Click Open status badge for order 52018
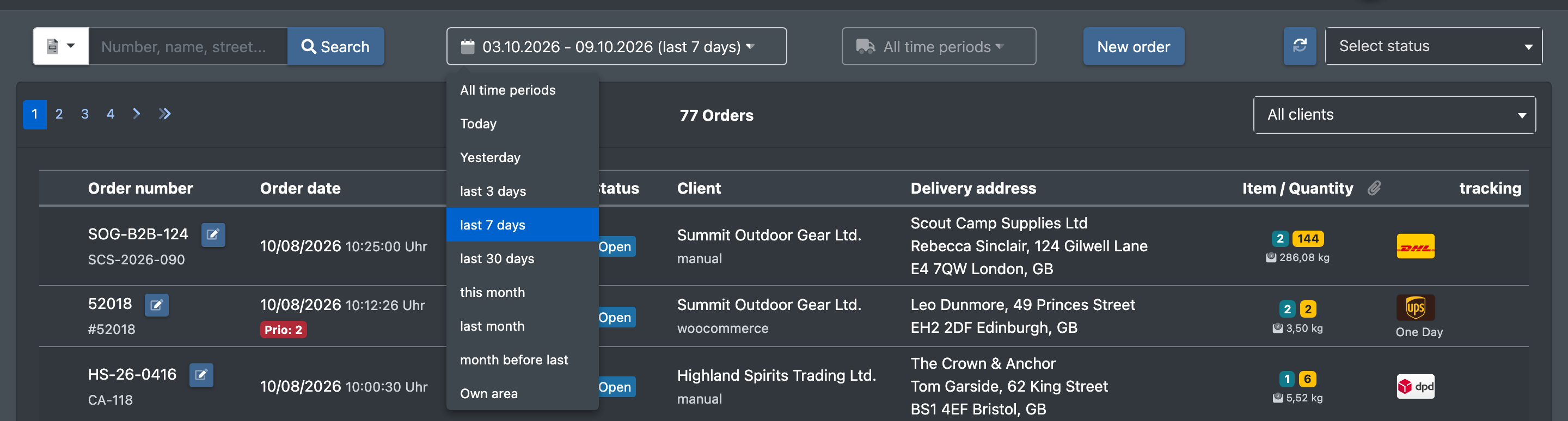 [616, 317]
